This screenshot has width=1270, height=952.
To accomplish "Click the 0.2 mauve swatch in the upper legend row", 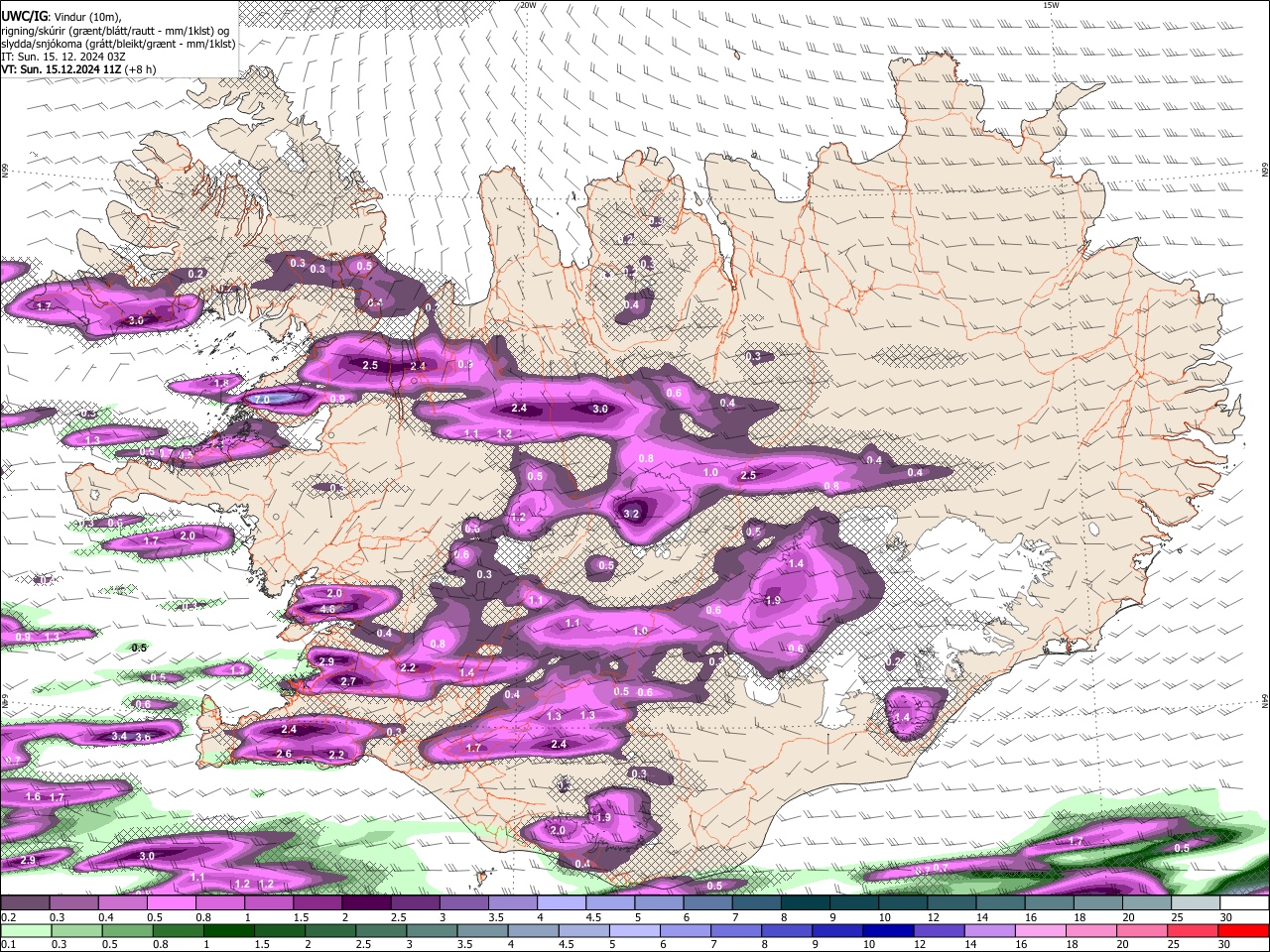I will (24, 903).
